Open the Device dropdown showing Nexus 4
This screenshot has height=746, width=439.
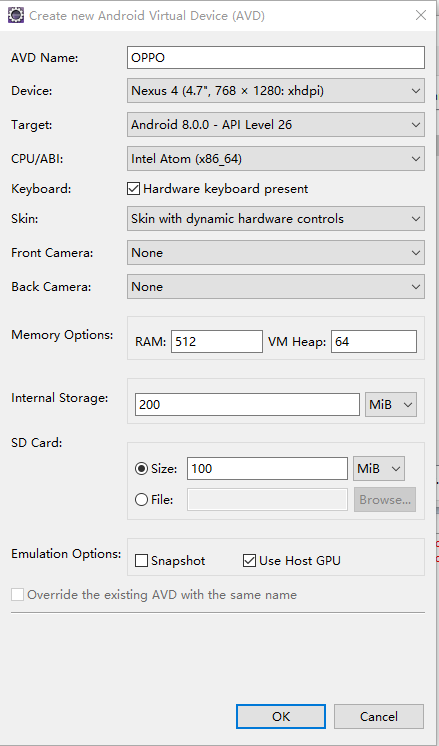coord(276,91)
